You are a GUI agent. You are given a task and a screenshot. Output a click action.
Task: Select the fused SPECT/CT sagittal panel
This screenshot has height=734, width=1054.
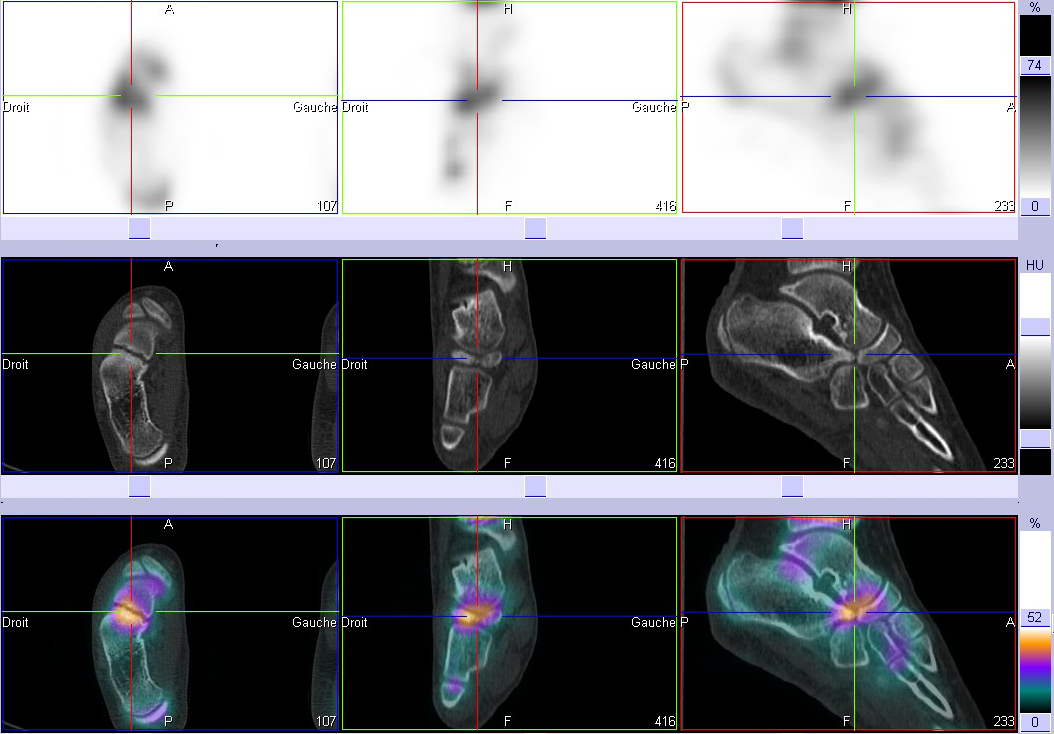coord(848,623)
